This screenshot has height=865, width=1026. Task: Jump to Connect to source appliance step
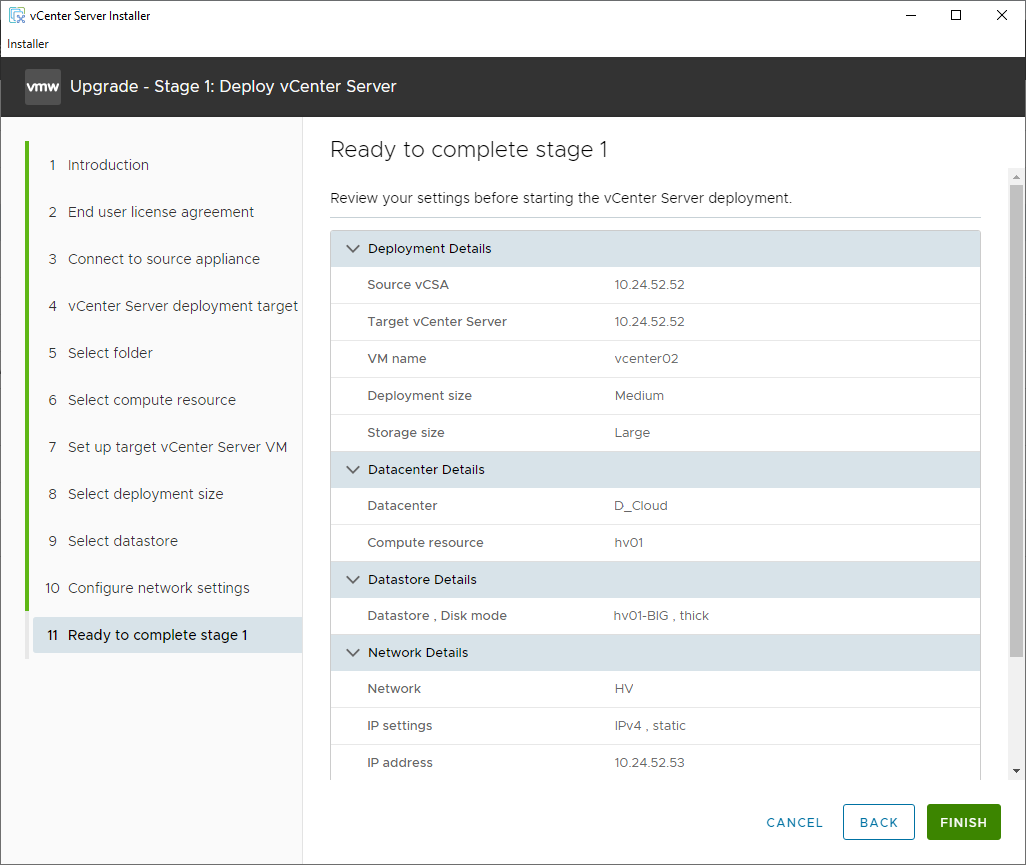pos(163,259)
